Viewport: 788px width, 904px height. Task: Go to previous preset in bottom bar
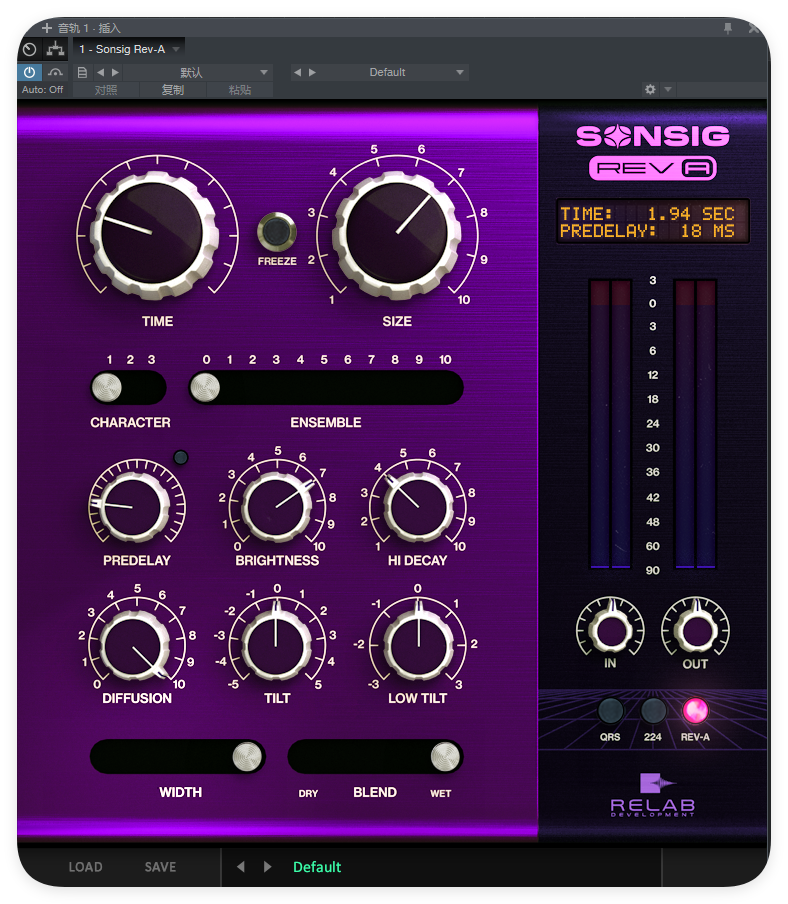click(x=241, y=867)
